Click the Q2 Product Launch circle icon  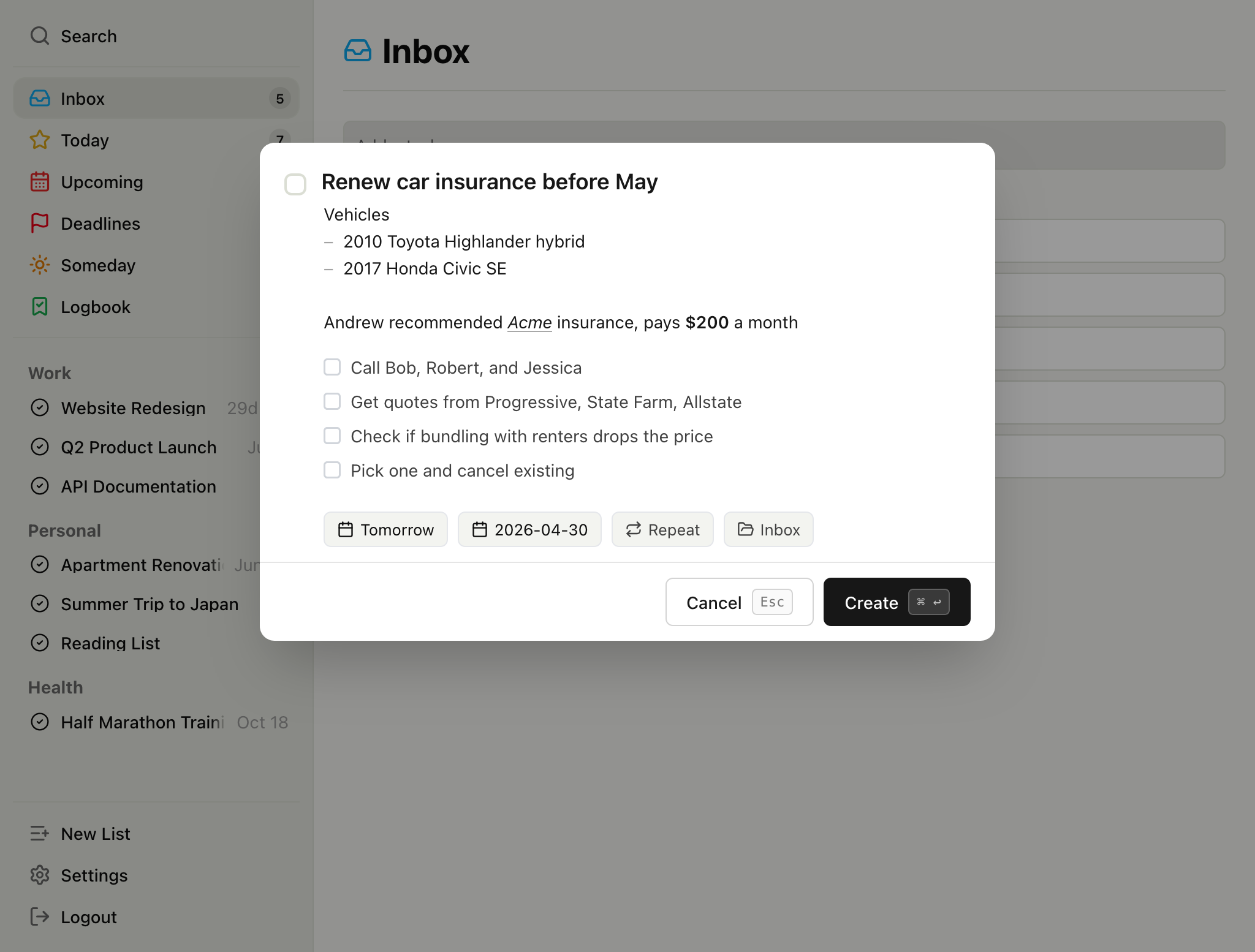tap(40, 447)
